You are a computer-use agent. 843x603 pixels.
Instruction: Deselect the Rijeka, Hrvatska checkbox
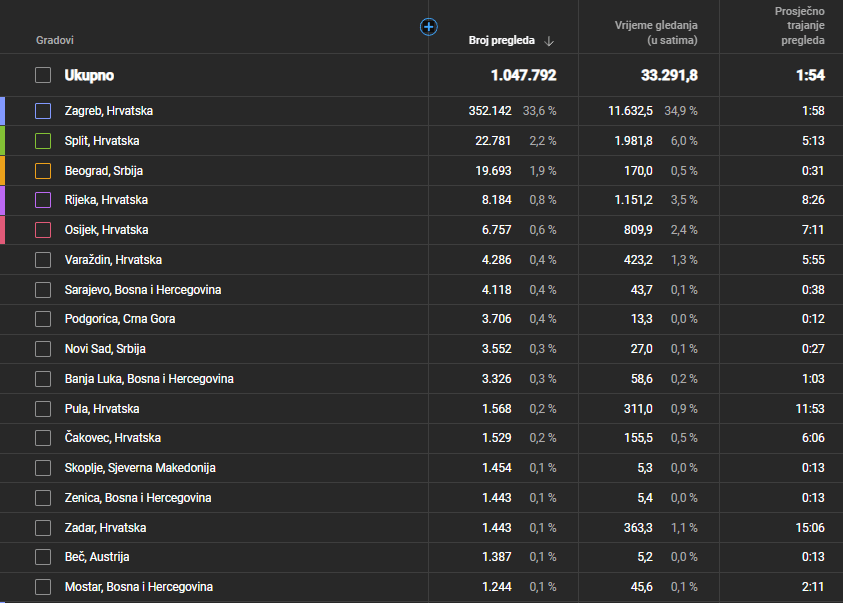(x=42, y=200)
